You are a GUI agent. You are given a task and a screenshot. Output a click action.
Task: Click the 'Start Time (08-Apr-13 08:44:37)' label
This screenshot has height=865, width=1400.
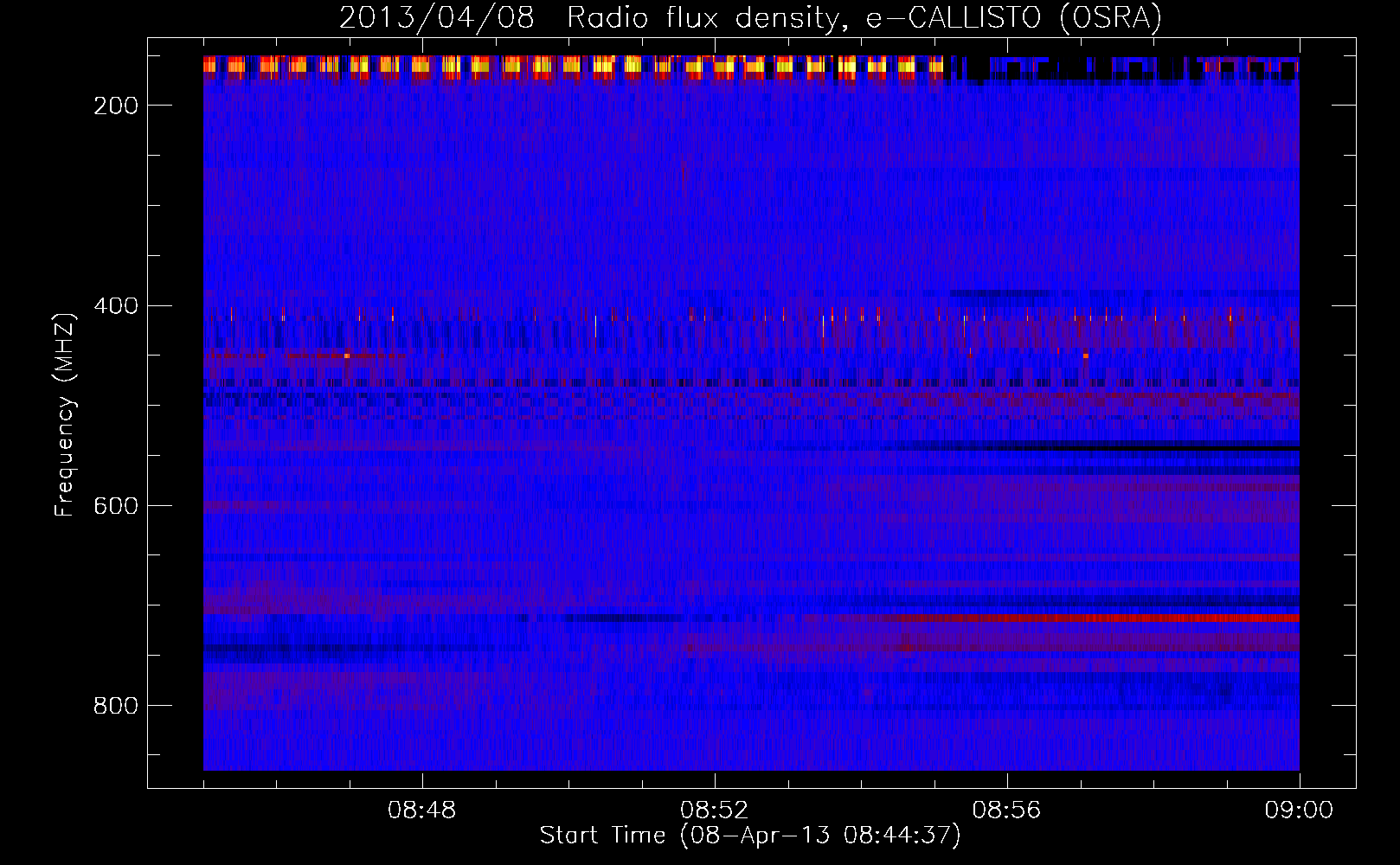click(x=750, y=836)
